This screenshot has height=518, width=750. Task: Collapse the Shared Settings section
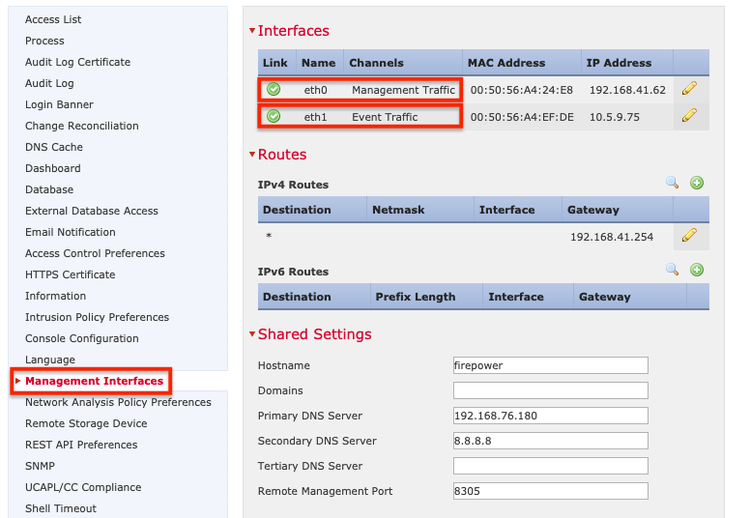pos(252,333)
